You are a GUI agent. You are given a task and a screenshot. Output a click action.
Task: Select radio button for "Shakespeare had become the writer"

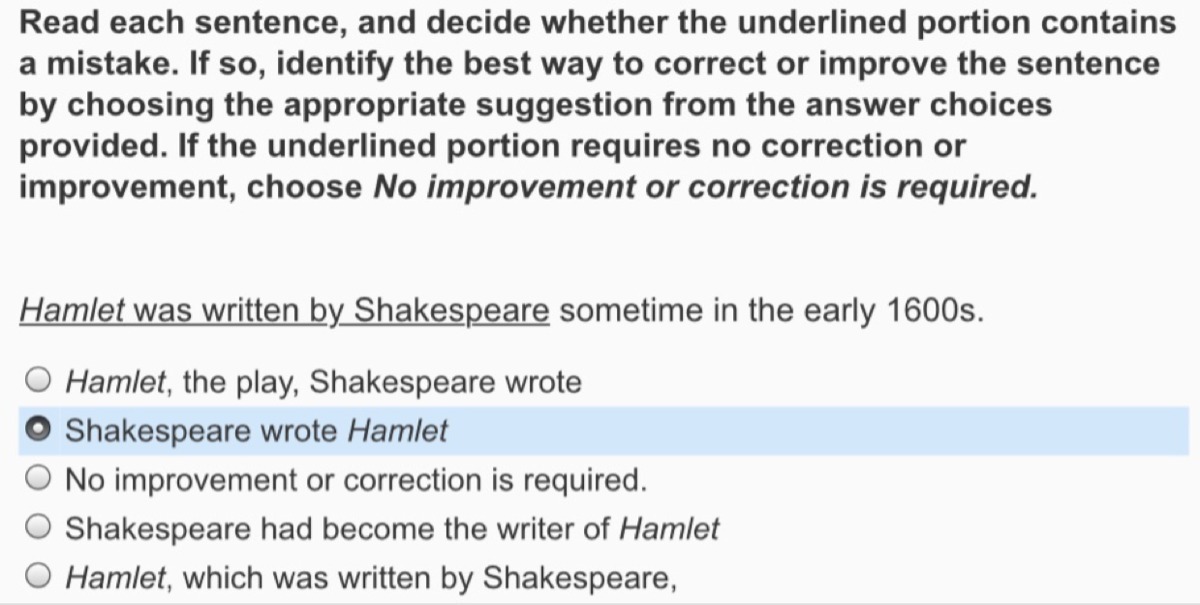coord(38,528)
